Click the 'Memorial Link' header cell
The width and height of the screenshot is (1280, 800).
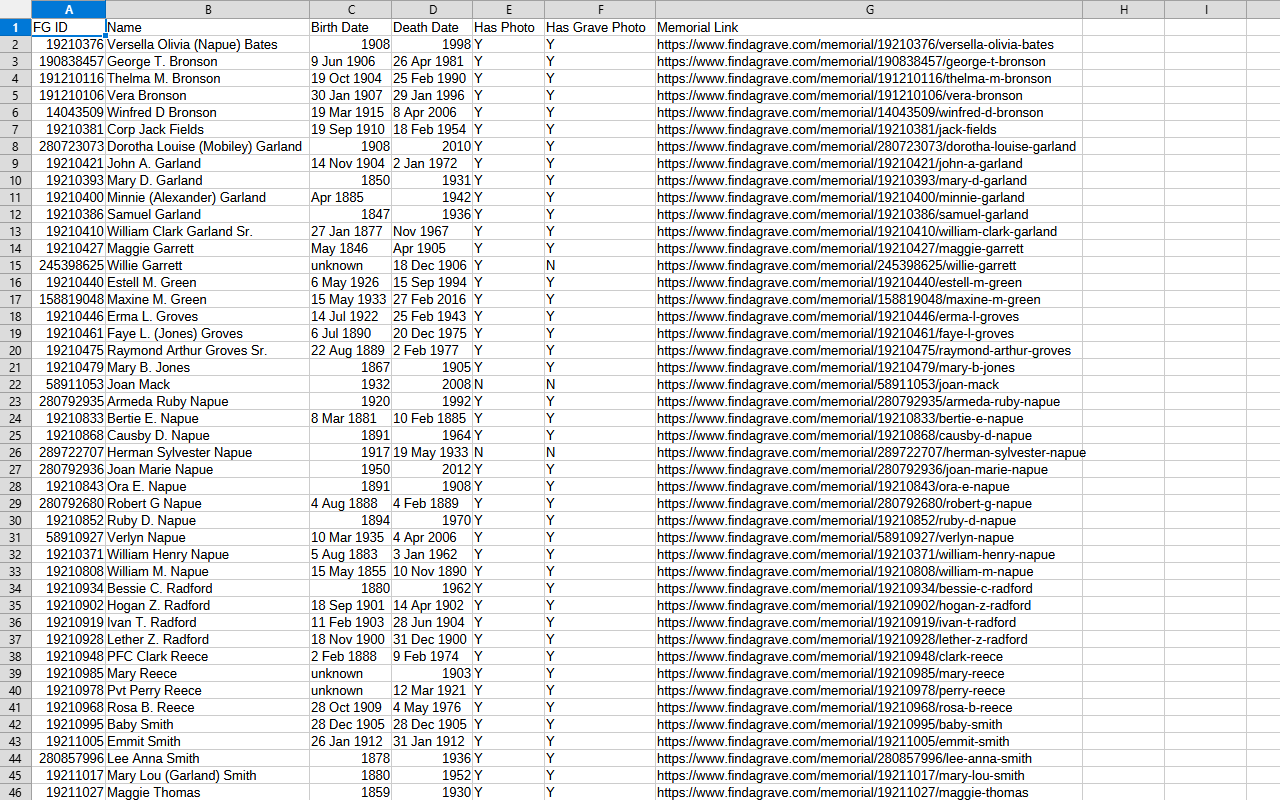pyautogui.click(x=869, y=27)
